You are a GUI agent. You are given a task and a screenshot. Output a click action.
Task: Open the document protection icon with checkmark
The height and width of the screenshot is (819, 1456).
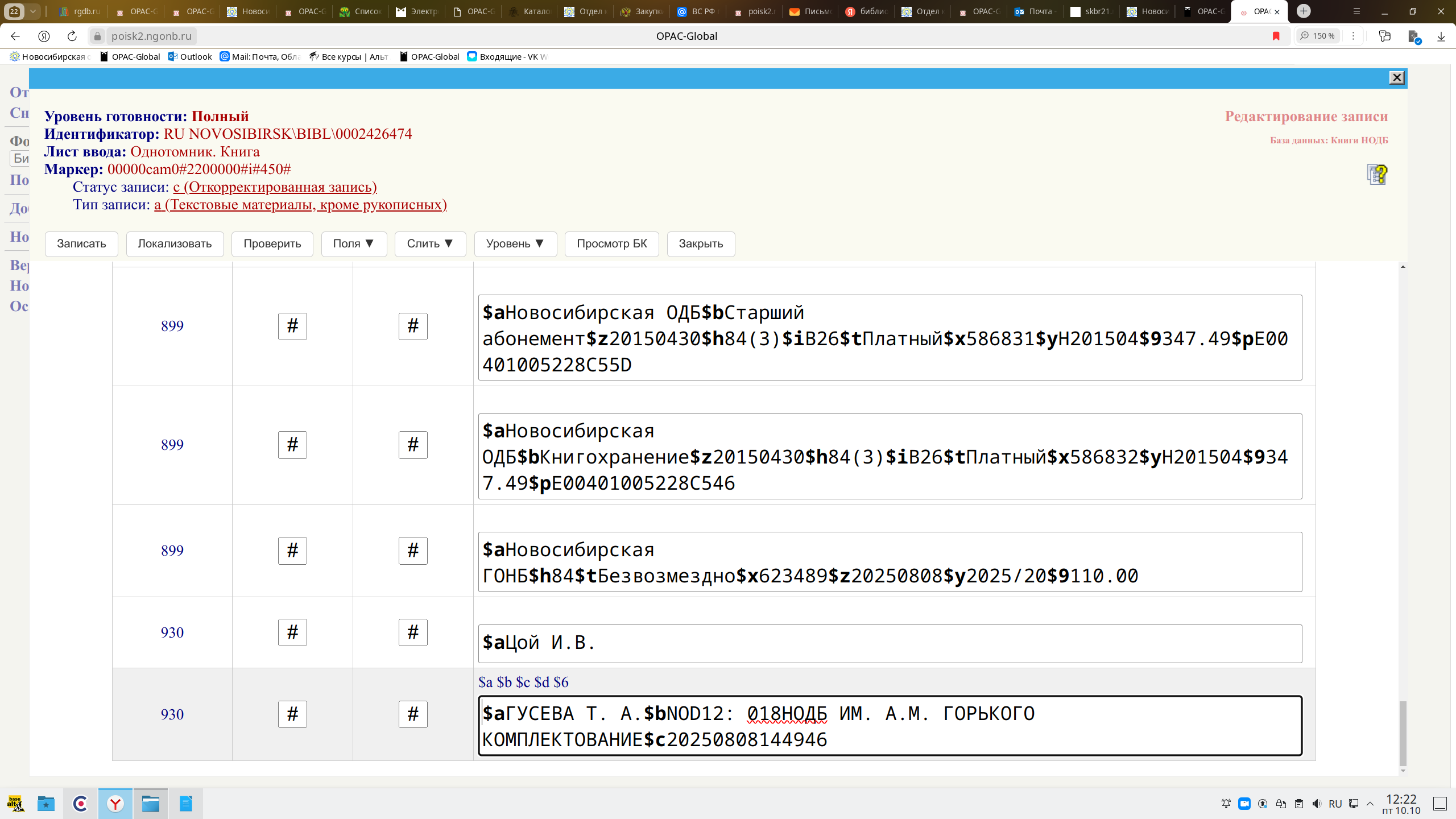tap(1414, 37)
